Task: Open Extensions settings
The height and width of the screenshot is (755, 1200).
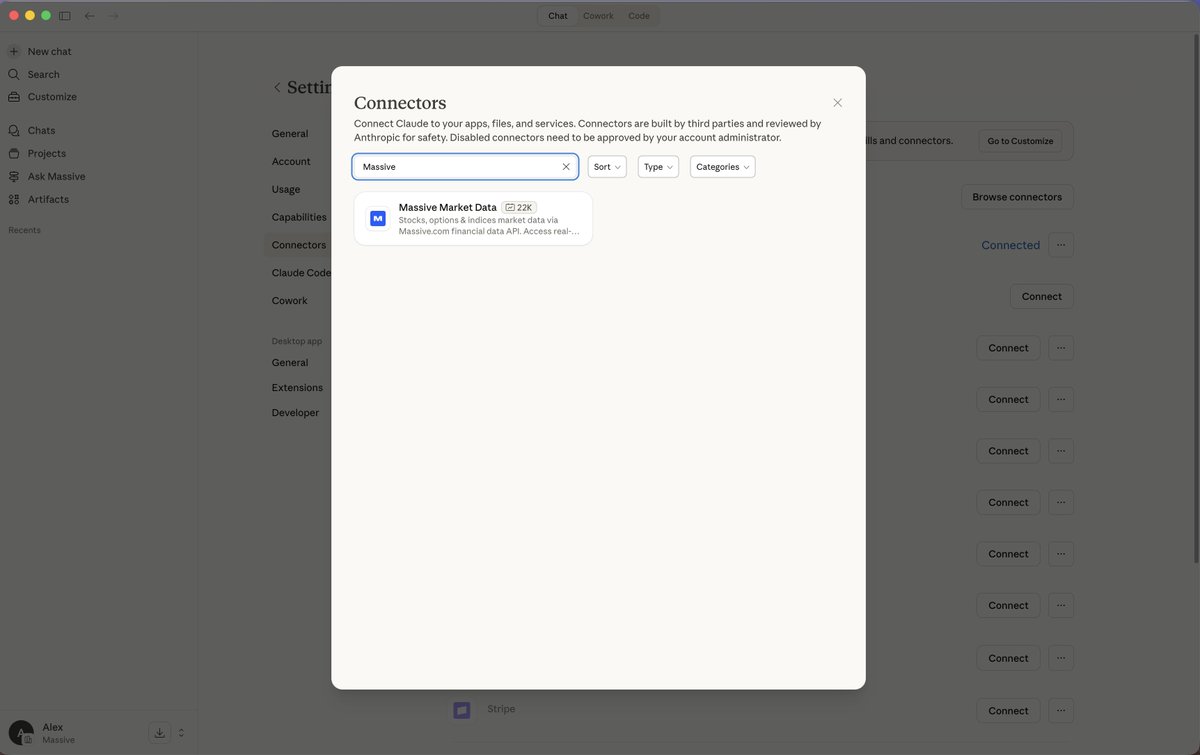Action: tap(297, 388)
